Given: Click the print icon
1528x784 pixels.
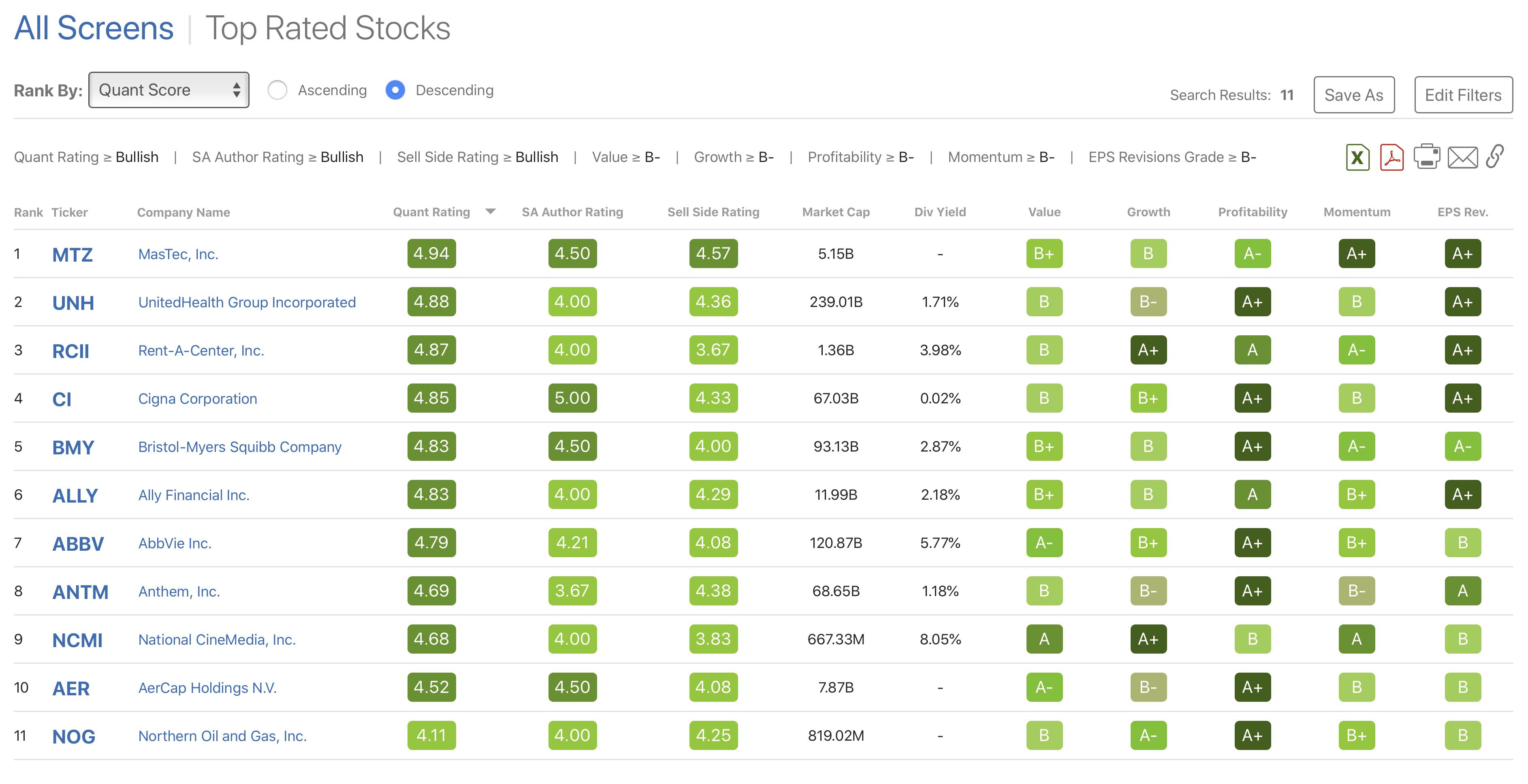Looking at the screenshot, I should 1427,157.
